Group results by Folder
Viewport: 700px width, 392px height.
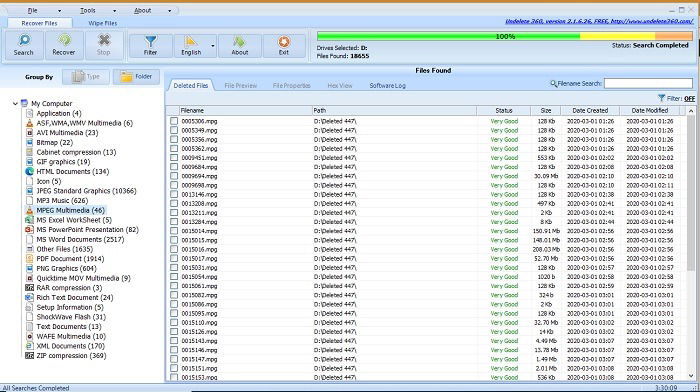[x=137, y=77]
